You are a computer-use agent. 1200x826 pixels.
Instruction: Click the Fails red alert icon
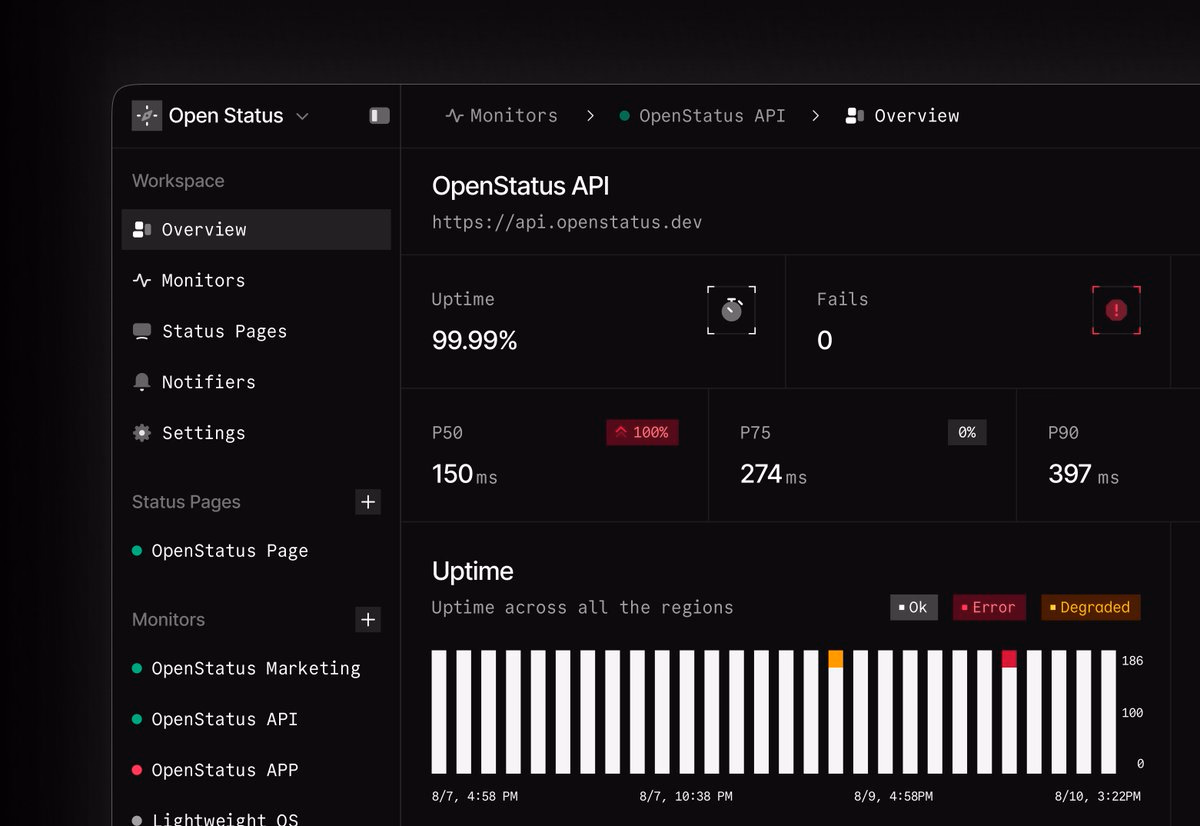point(1116,310)
